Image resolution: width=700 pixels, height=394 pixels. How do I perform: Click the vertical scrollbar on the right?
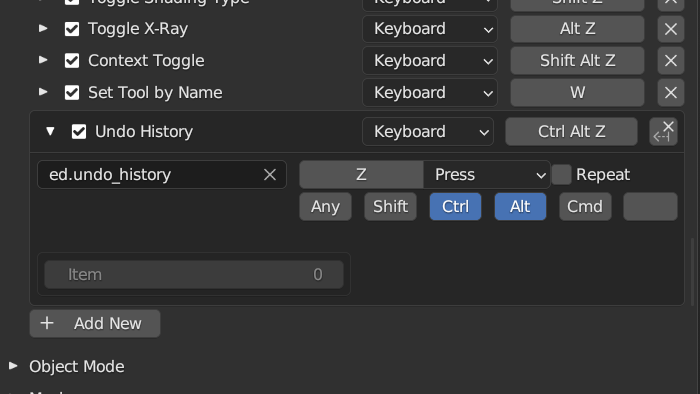(x=692, y=272)
